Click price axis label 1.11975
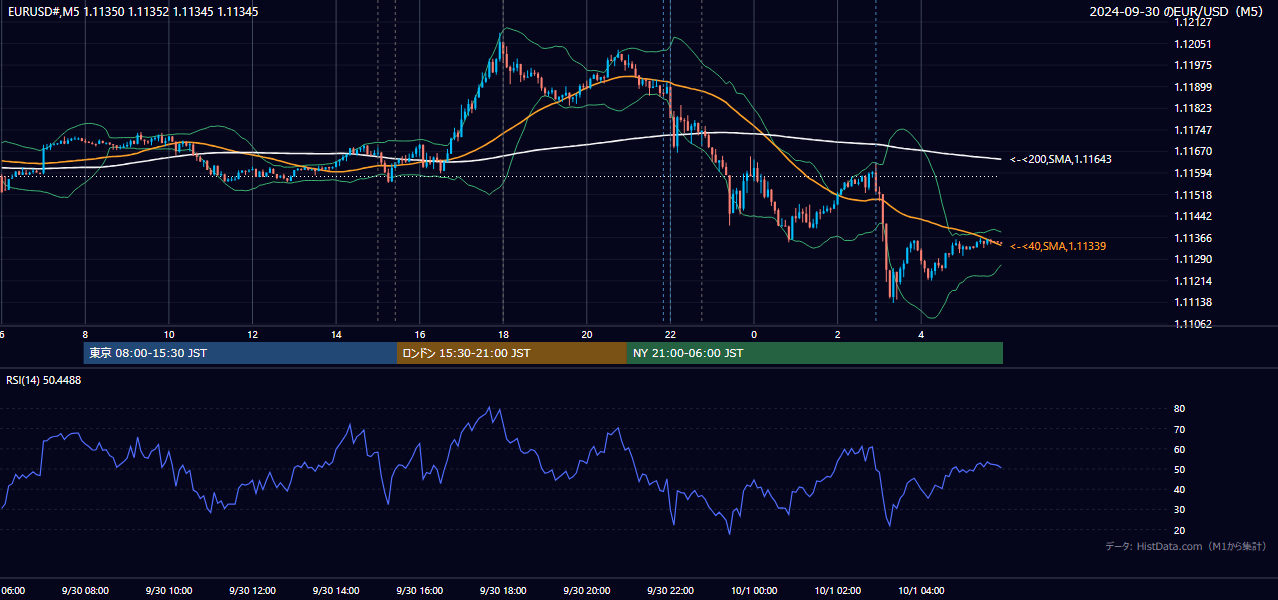This screenshot has width=1278, height=600. pos(1193,65)
